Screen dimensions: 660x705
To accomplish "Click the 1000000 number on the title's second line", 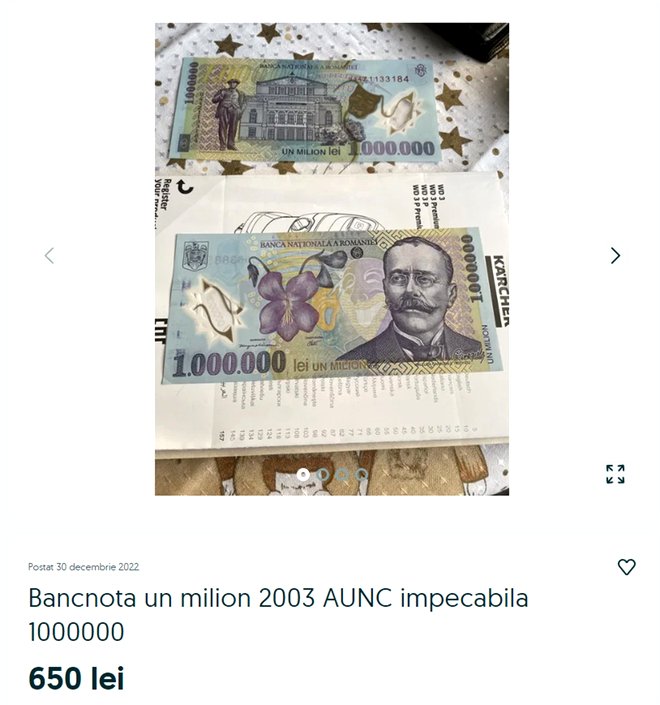I will click(x=76, y=631).
